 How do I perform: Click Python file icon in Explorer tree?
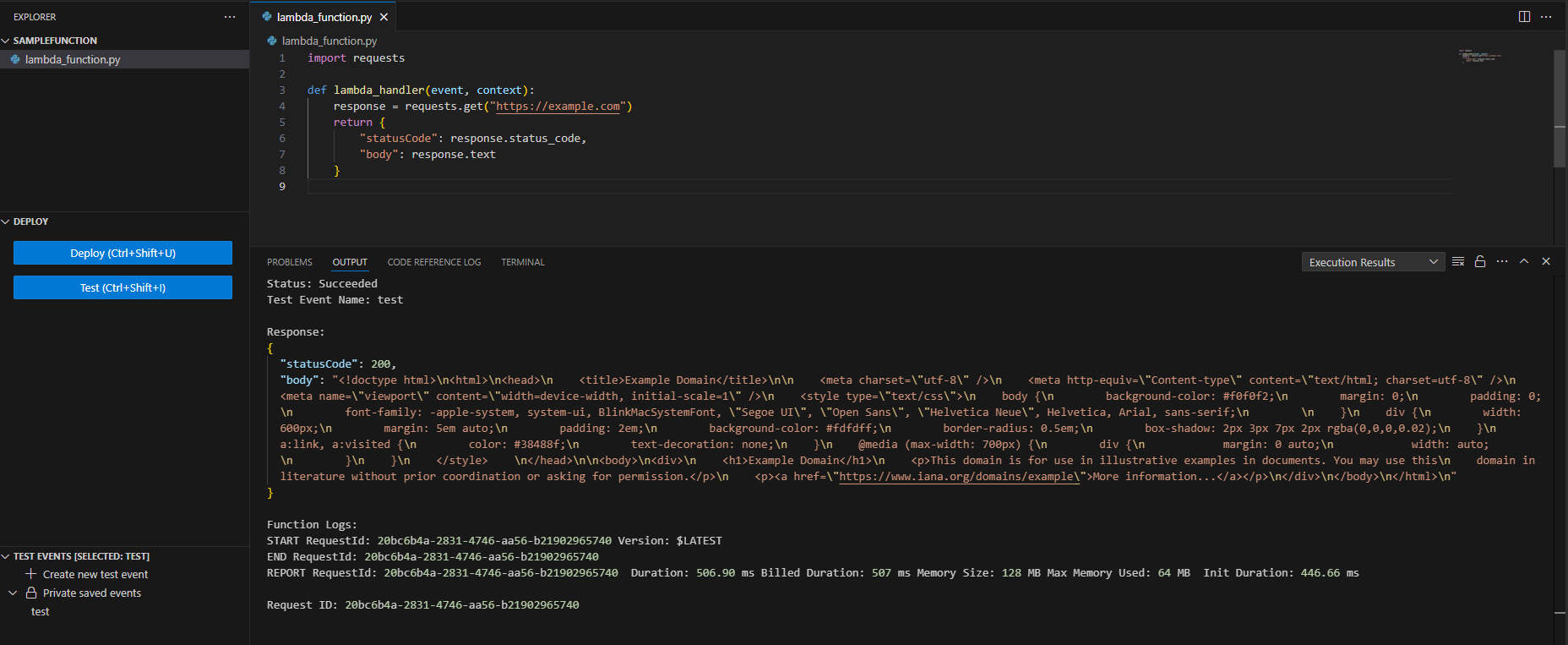pyautogui.click(x=15, y=59)
